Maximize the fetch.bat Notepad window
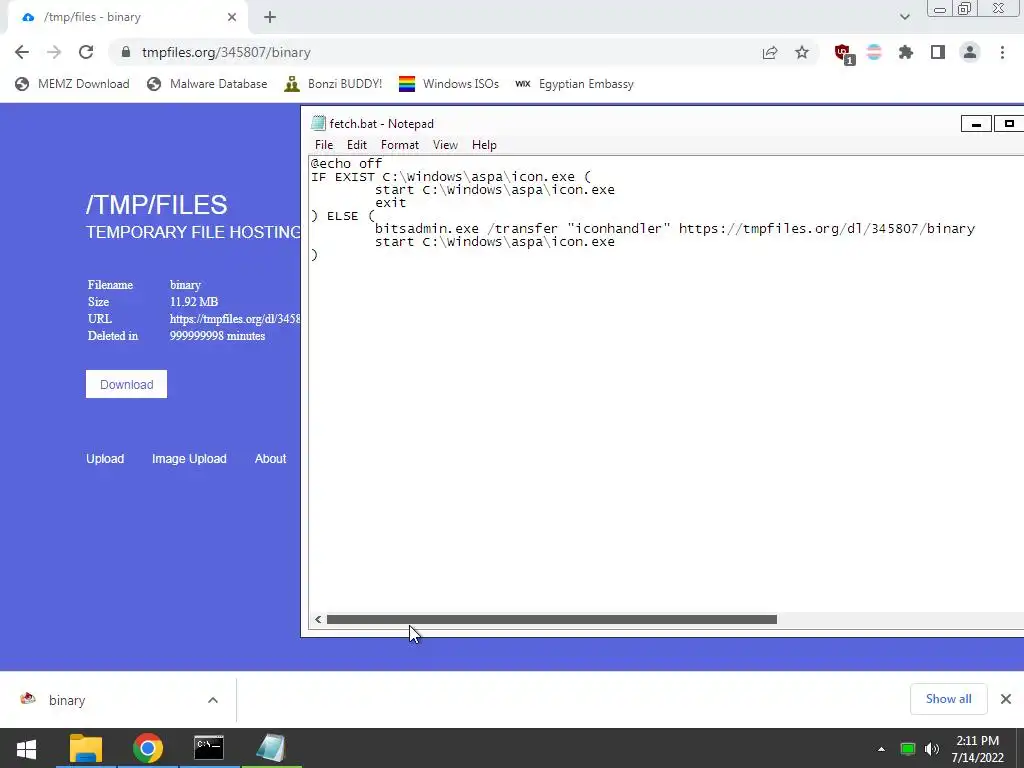The image size is (1024, 768). click(x=1009, y=123)
